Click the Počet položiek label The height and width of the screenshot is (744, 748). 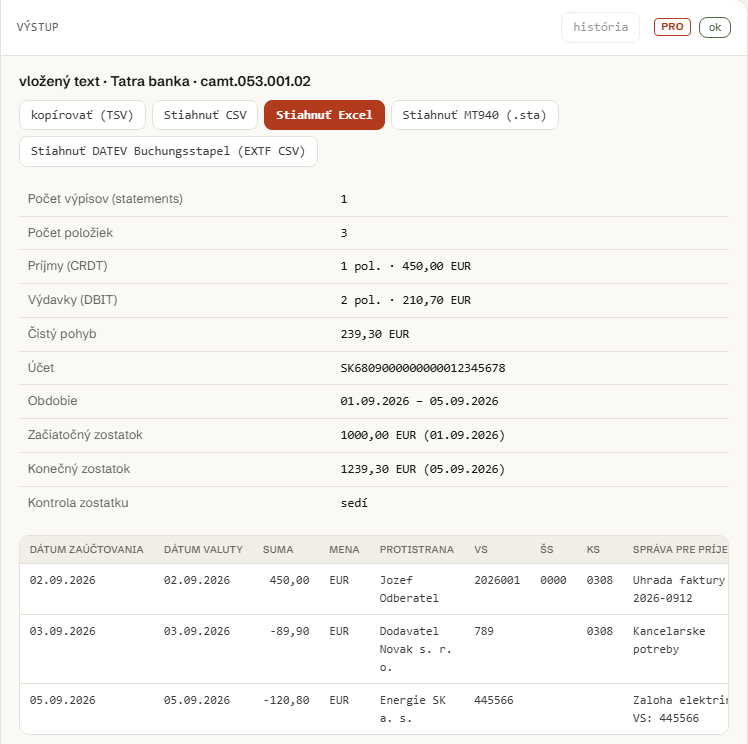click(70, 233)
